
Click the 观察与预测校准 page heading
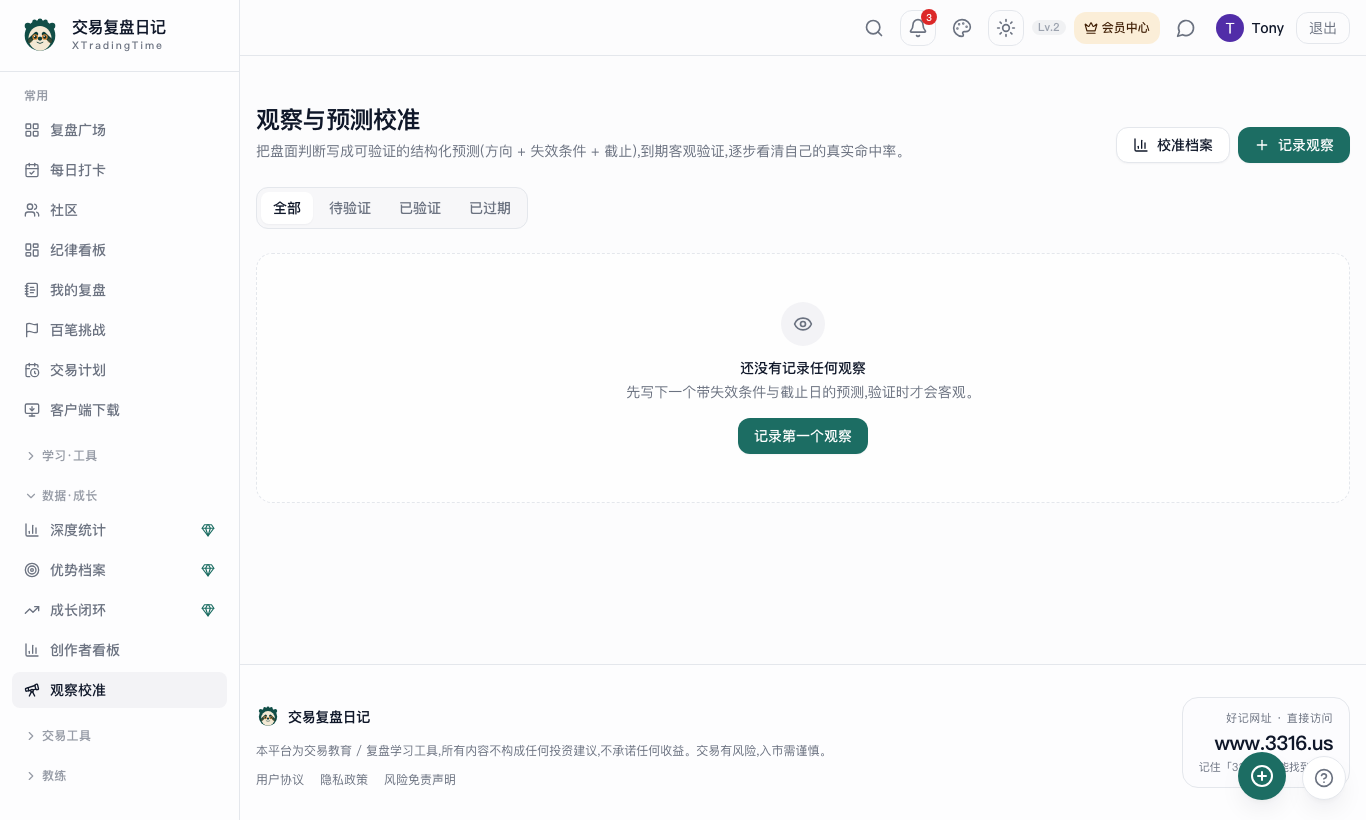(x=338, y=120)
